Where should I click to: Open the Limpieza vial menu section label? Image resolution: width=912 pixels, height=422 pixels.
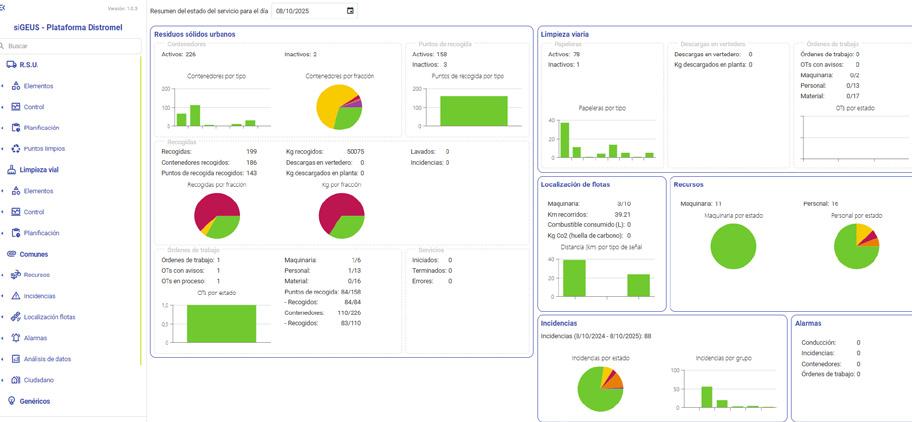click(x=39, y=170)
